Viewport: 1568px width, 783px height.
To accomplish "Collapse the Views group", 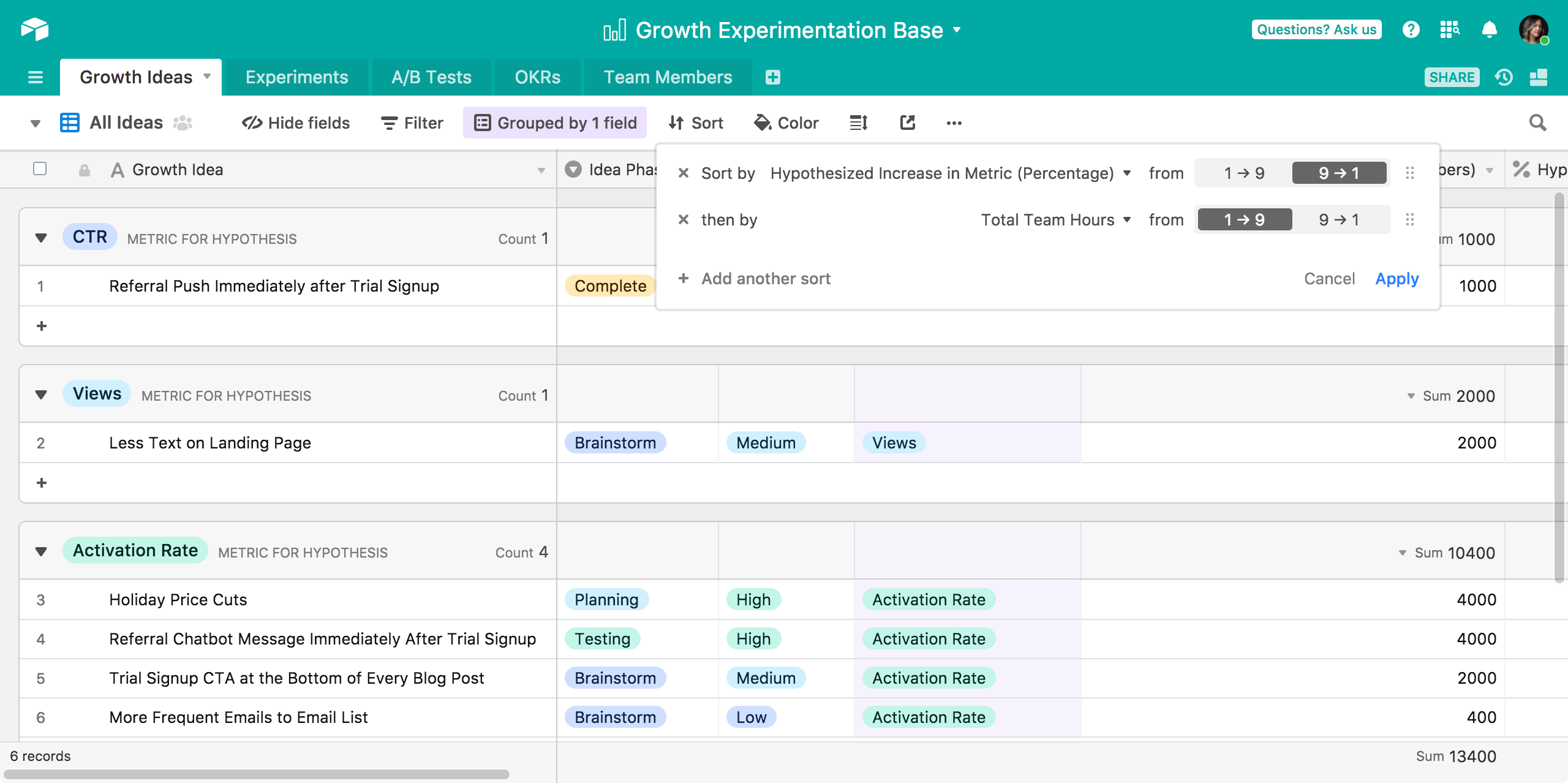I will (x=41, y=395).
